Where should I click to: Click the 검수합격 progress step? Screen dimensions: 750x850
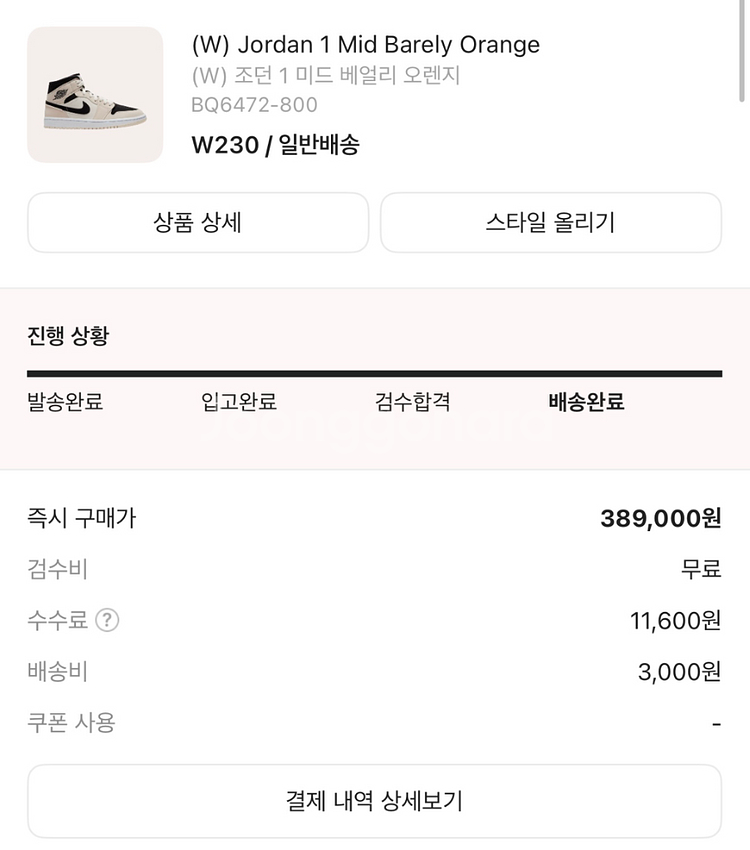413,402
